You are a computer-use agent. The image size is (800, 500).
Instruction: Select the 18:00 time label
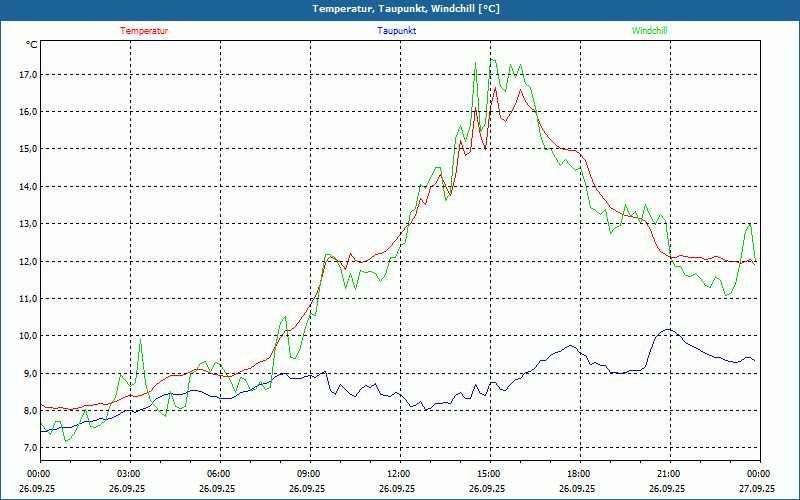click(x=578, y=473)
